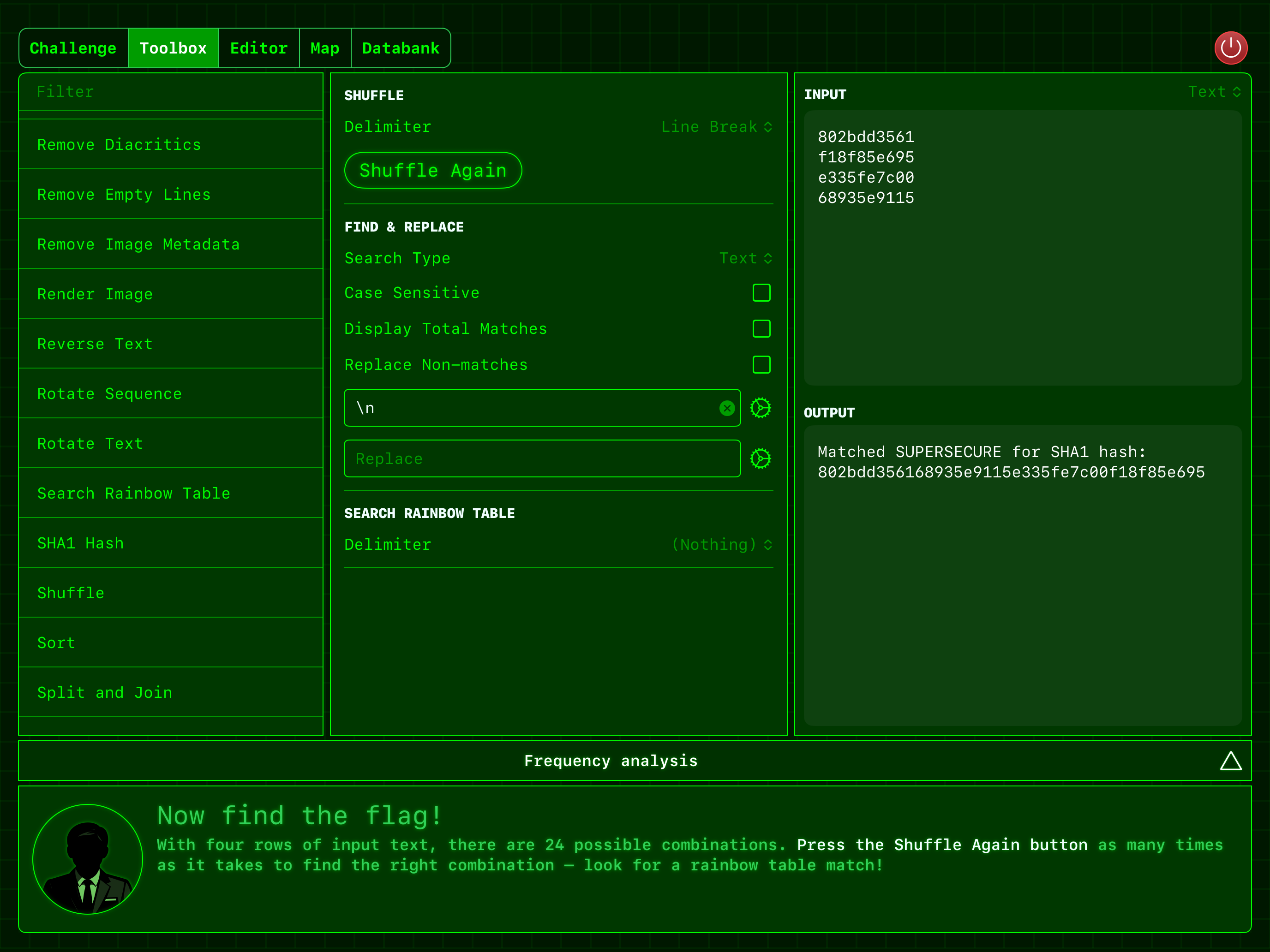
Task: Click the hacker assistant avatar
Action: pos(87,859)
